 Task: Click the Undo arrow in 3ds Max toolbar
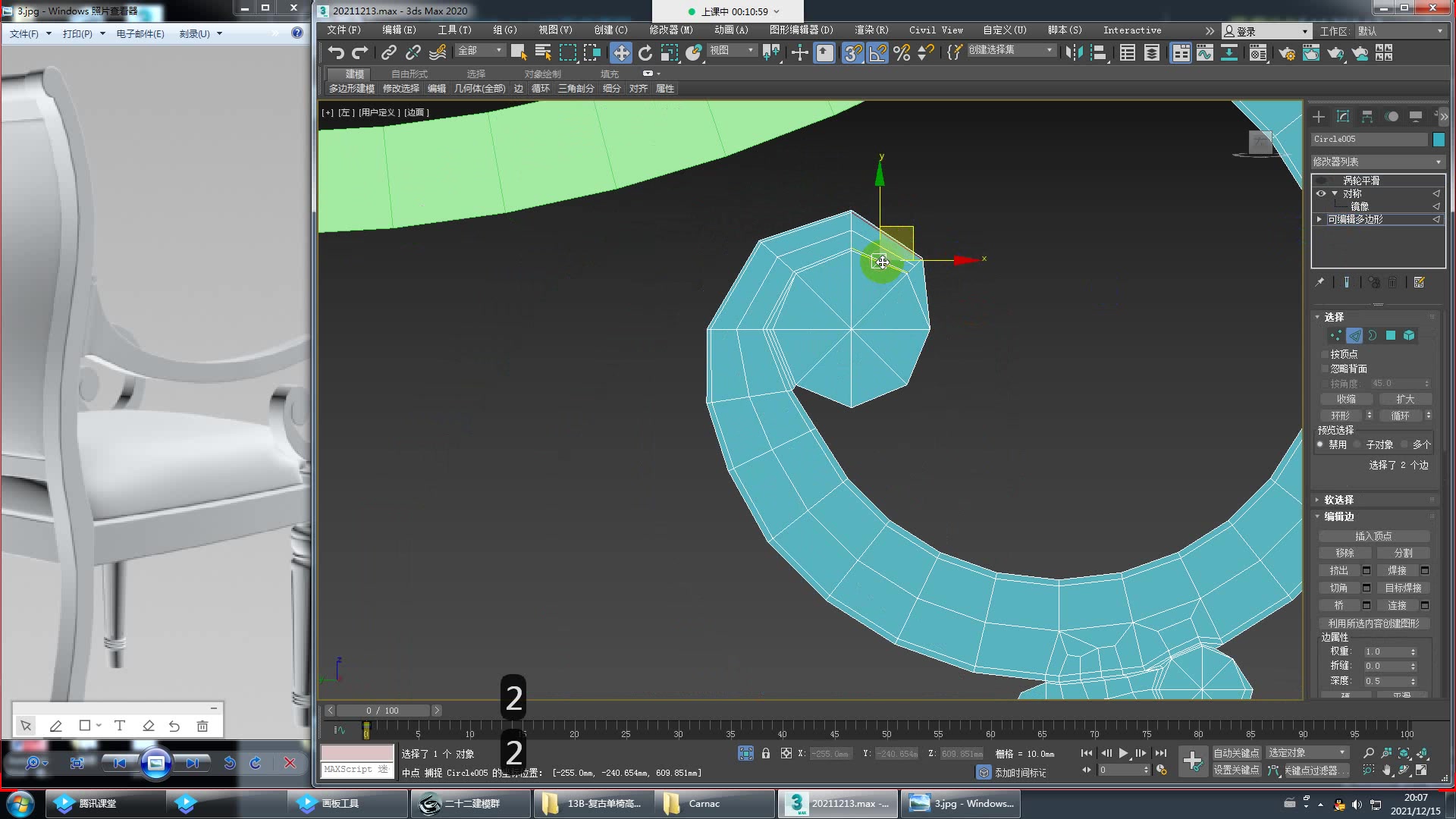(336, 52)
